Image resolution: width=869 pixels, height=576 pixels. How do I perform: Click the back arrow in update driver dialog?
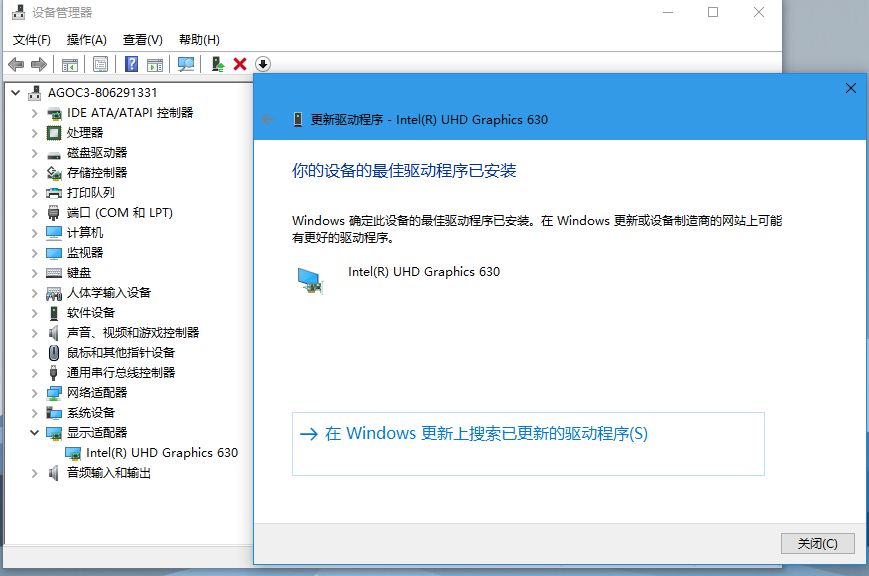click(268, 119)
